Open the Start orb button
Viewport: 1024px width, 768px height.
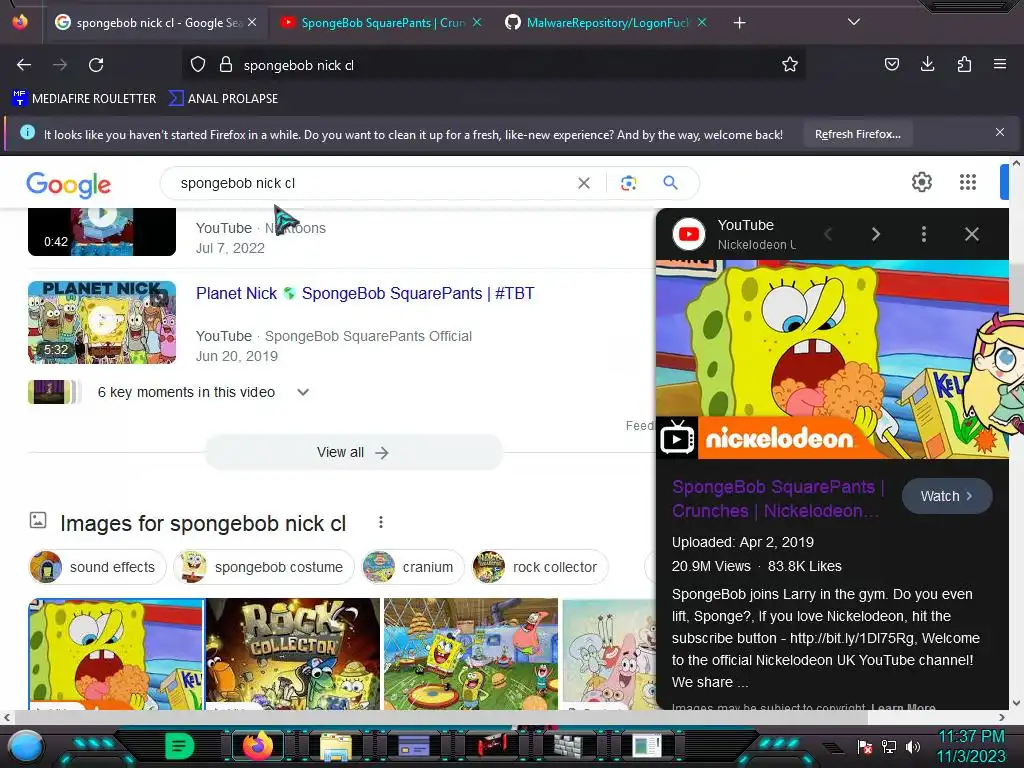25,747
